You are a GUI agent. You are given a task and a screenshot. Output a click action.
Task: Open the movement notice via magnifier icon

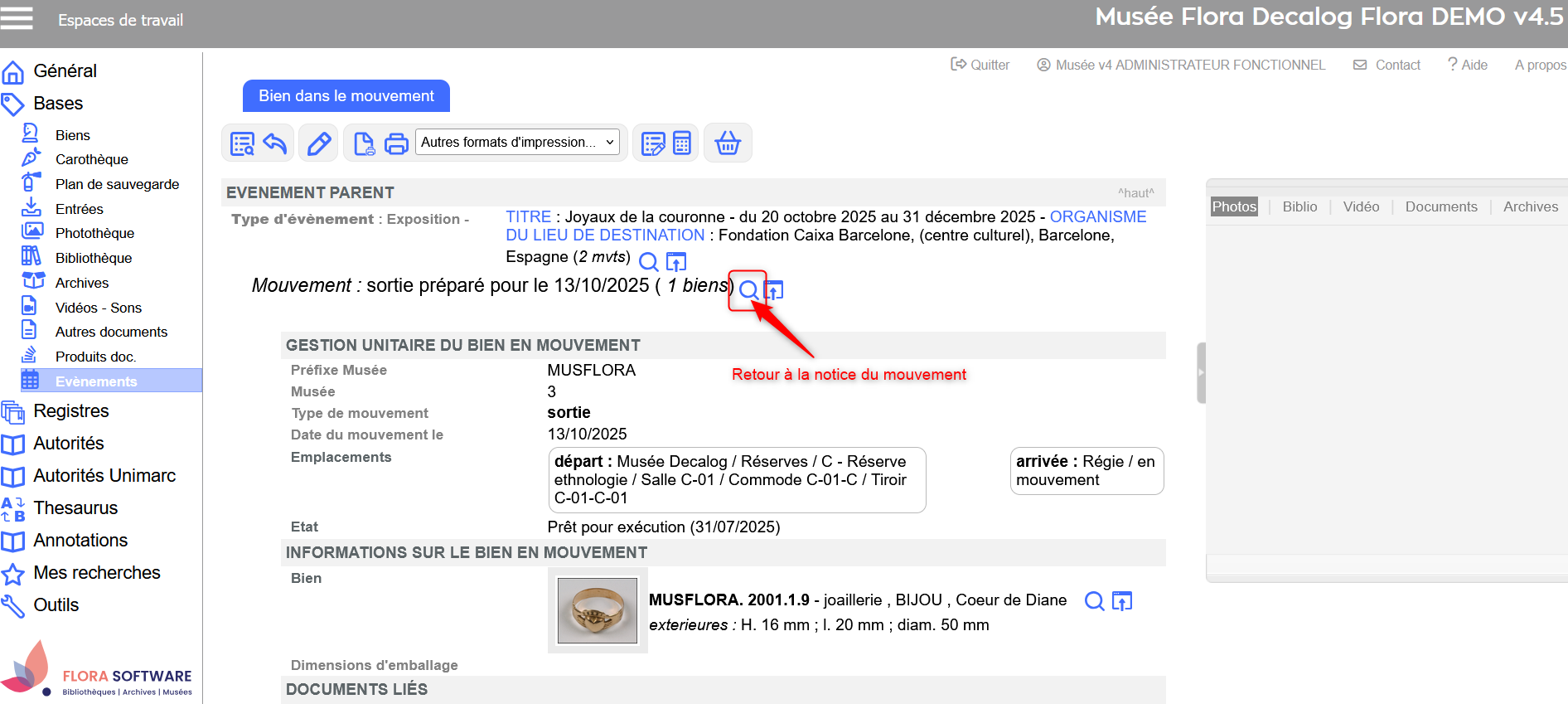[x=748, y=290]
